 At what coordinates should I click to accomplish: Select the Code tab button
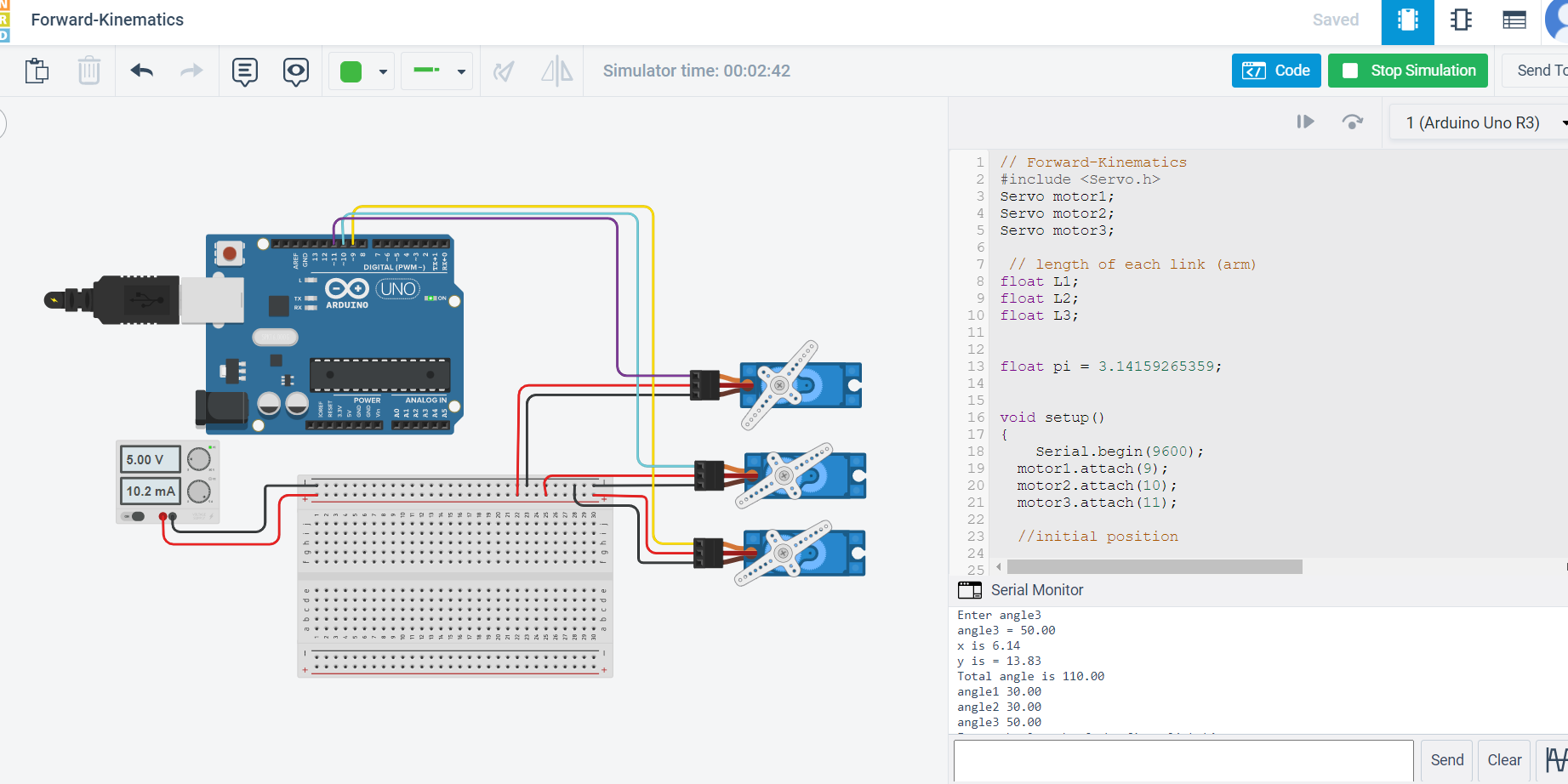click(1276, 71)
